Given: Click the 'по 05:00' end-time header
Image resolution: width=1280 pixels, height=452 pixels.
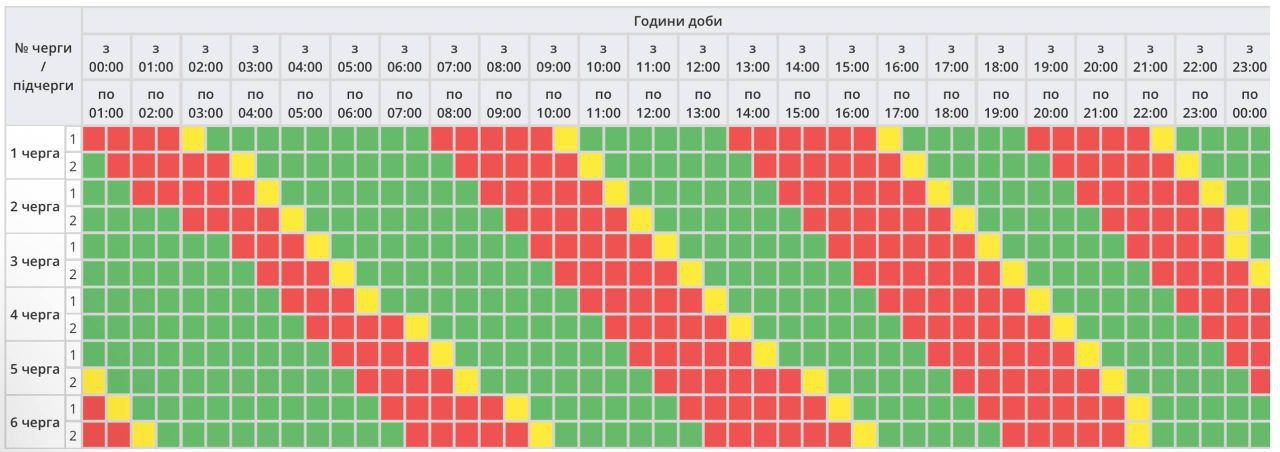Looking at the screenshot, I should click(x=305, y=103).
